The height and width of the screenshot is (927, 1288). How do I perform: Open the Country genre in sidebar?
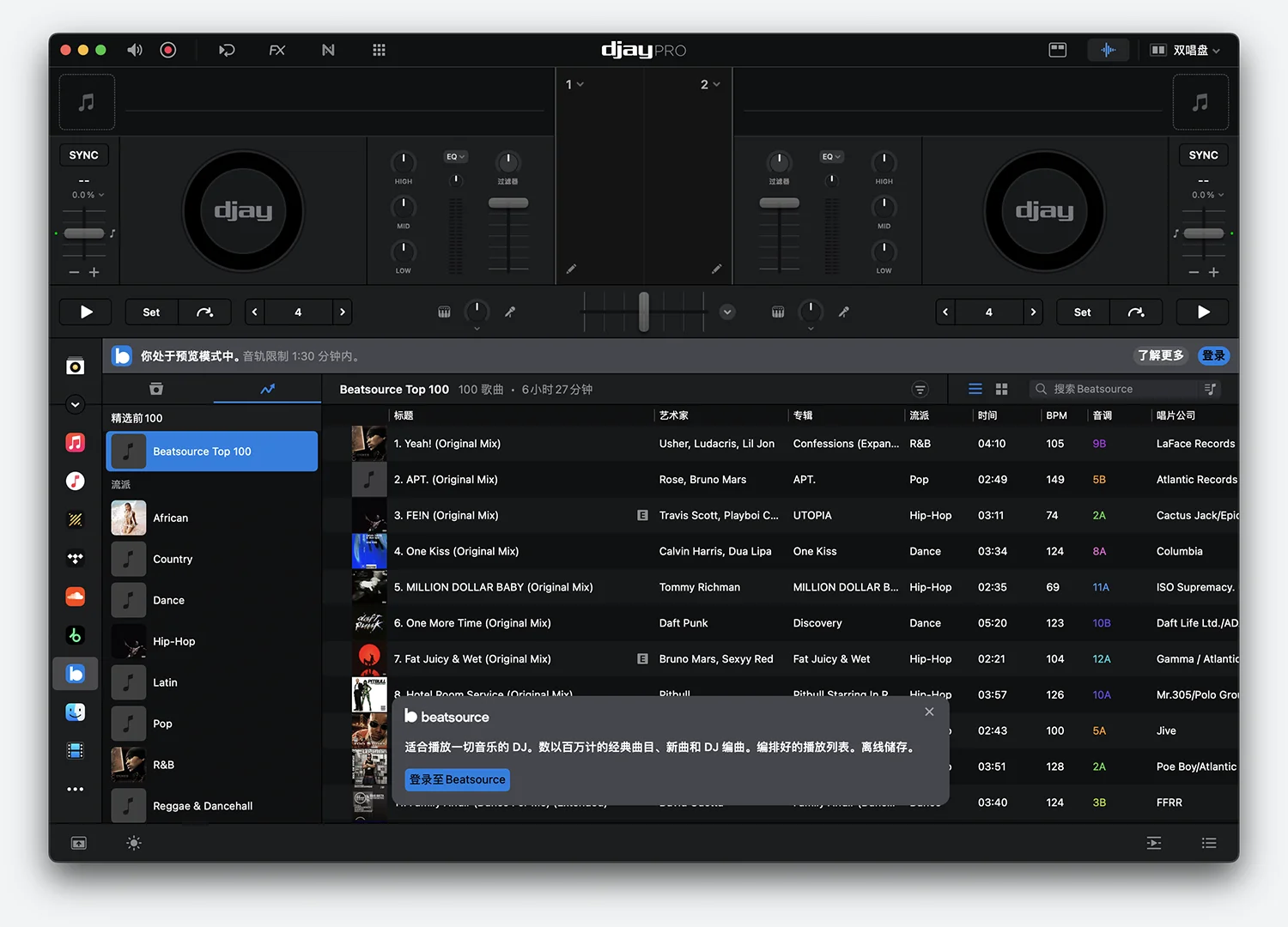click(212, 559)
